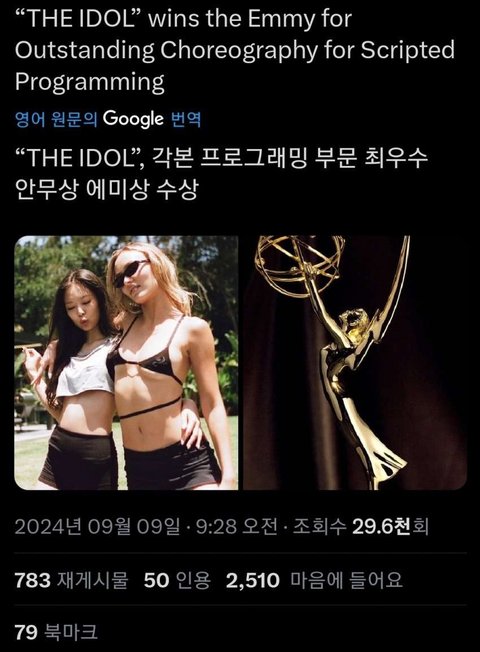Click the '영어 원문의' translation link
The image size is (480, 652).
[56, 119]
